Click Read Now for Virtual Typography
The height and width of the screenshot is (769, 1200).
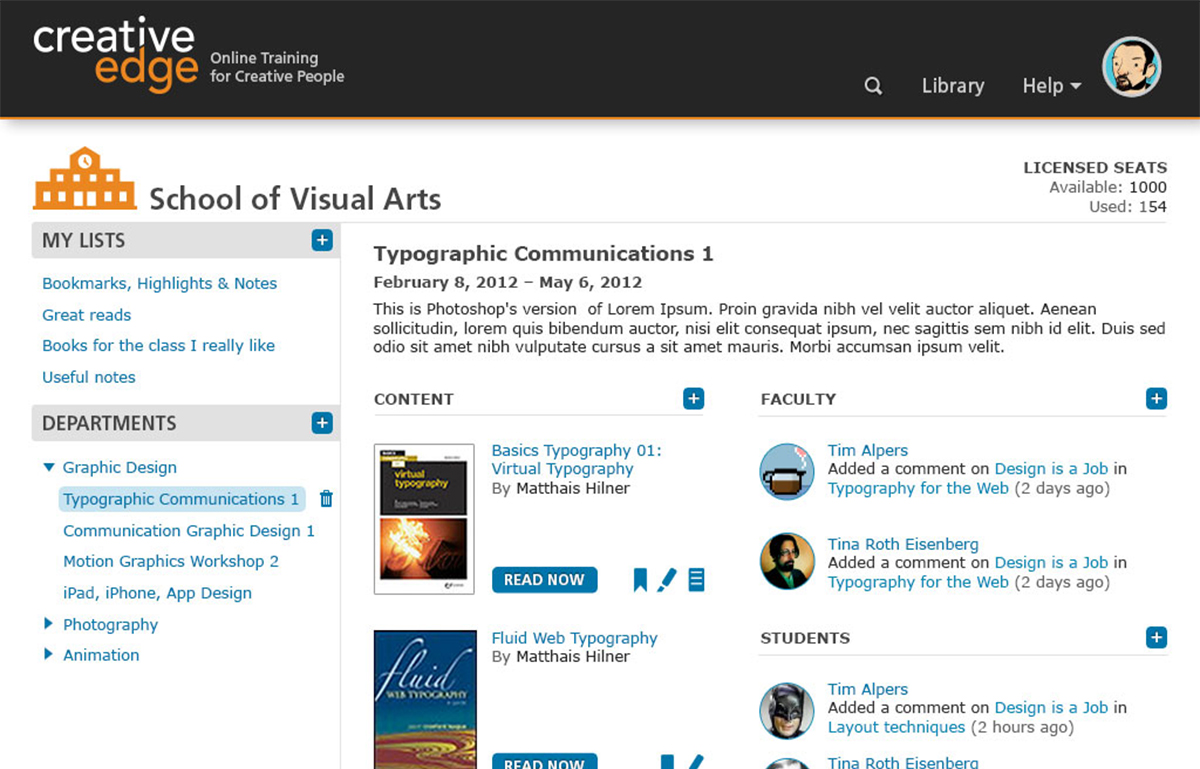pyautogui.click(x=544, y=580)
